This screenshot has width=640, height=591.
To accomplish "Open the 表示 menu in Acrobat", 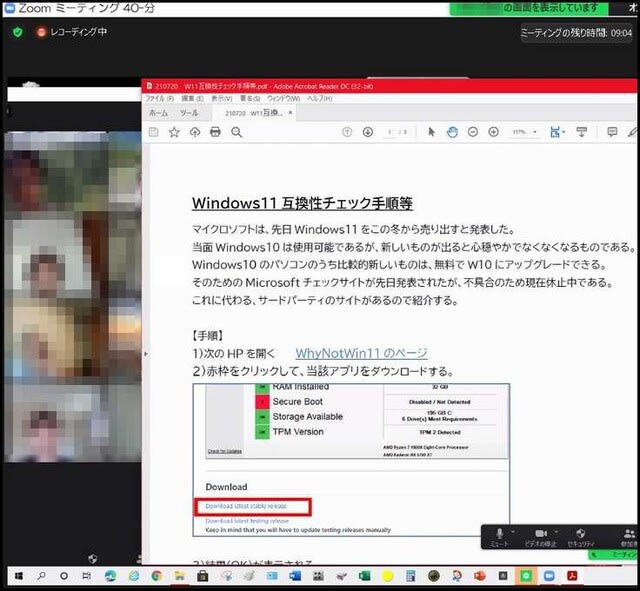I will (x=222, y=99).
